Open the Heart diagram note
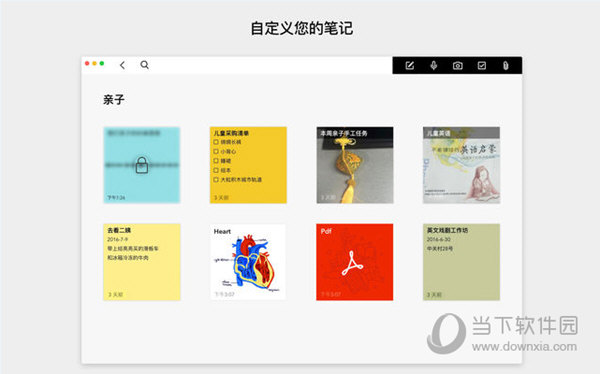The image size is (600, 374). [248, 262]
